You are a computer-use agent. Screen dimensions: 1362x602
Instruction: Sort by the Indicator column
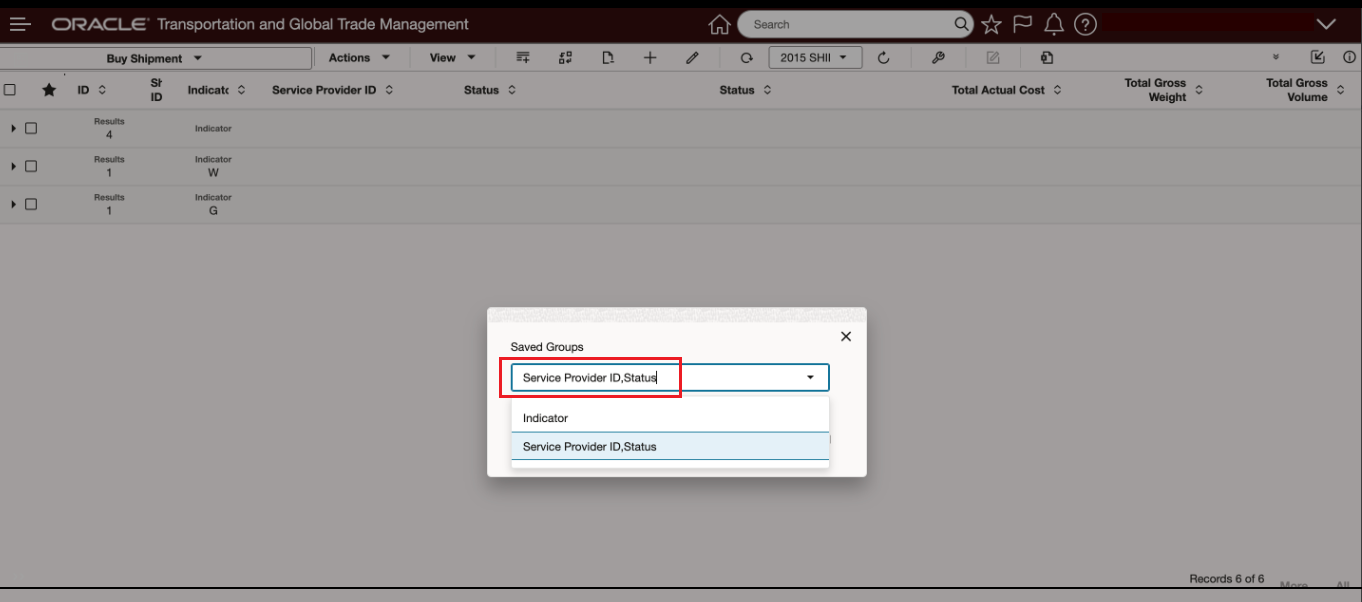[241, 90]
